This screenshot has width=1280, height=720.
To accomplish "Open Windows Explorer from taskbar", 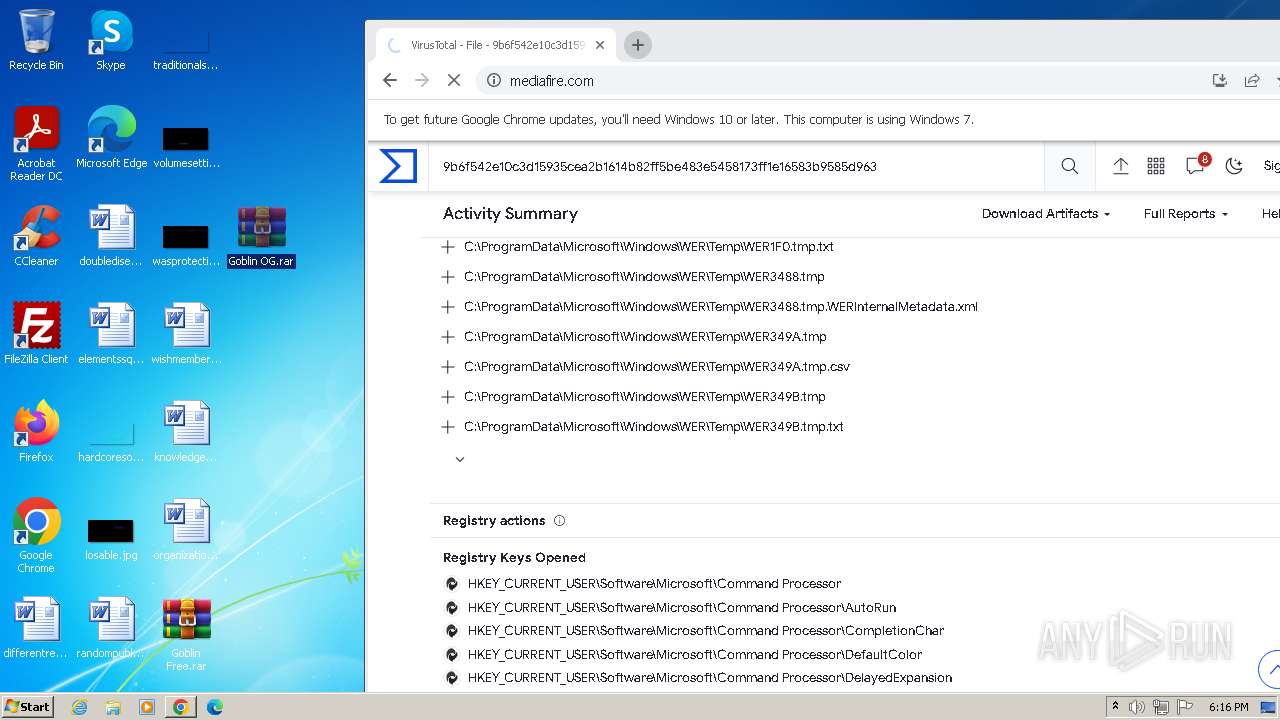I will pyautogui.click(x=113, y=707).
